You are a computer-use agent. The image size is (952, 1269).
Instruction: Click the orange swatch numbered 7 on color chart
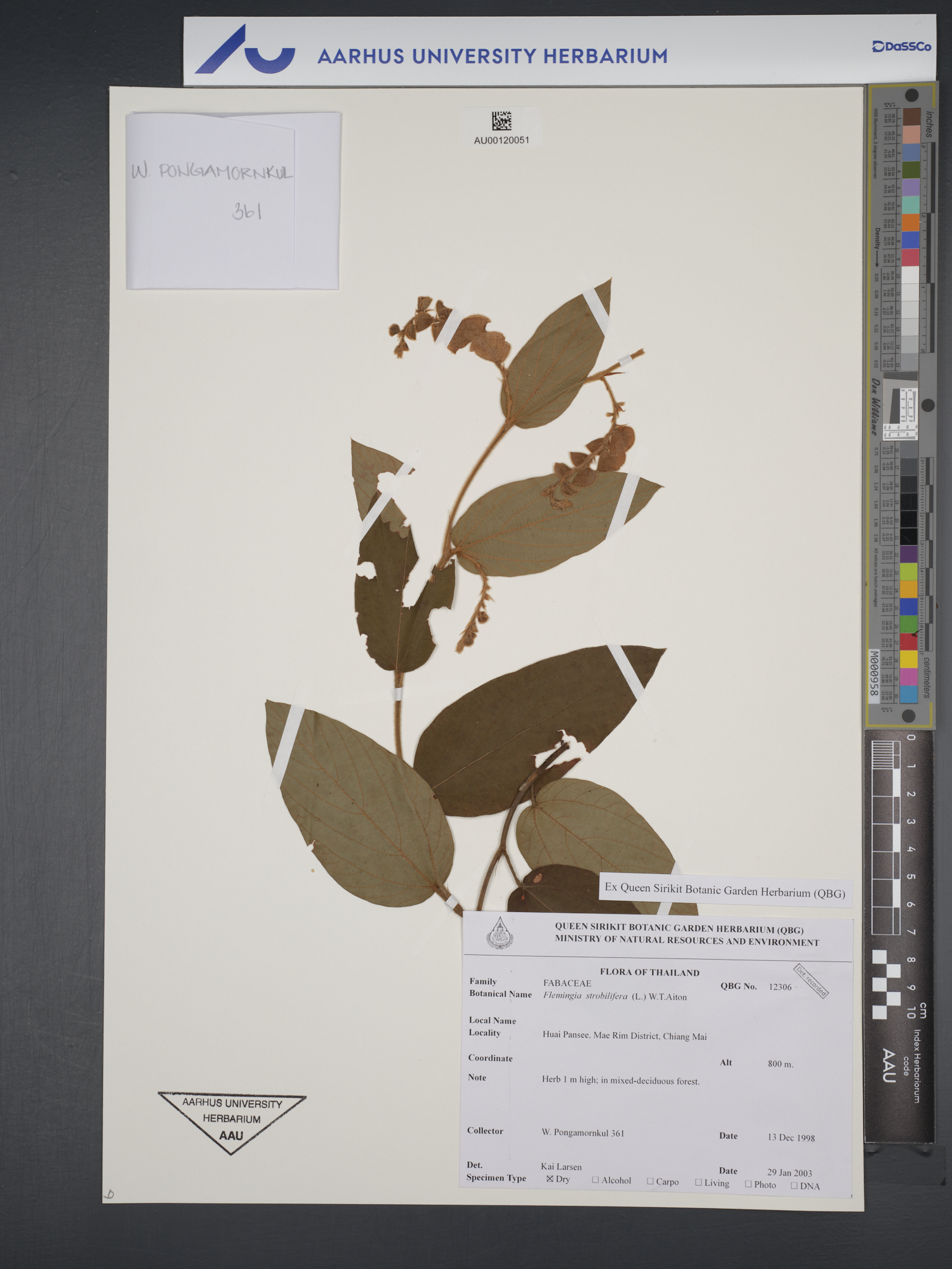pyautogui.click(x=911, y=222)
